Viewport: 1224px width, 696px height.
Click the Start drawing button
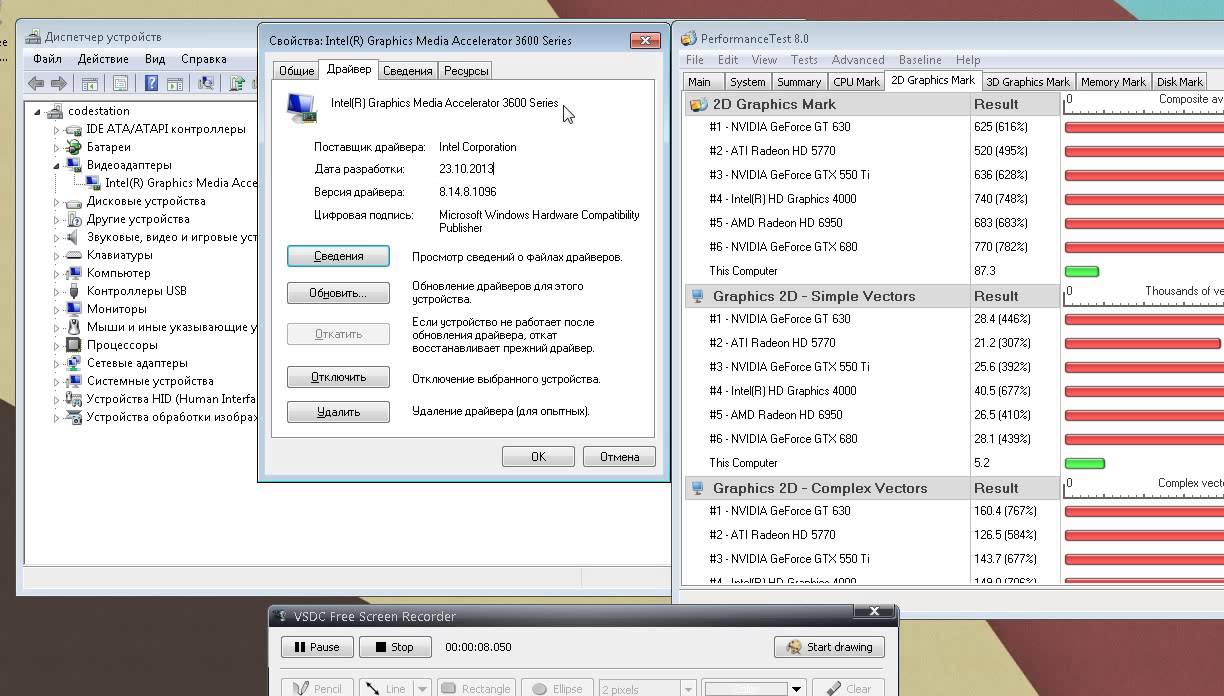click(x=829, y=647)
